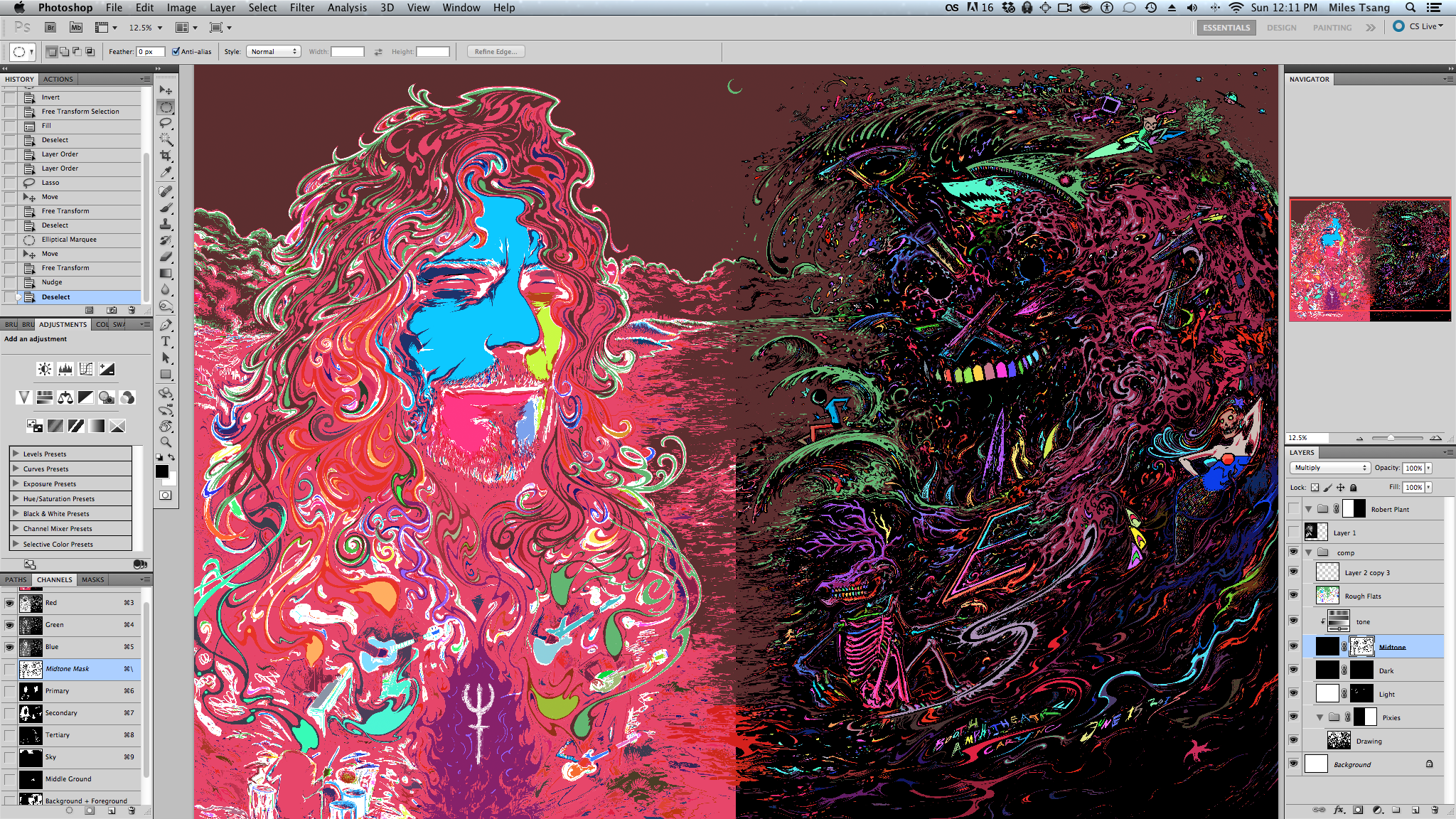Select the Essentials workspace button

click(1226, 27)
